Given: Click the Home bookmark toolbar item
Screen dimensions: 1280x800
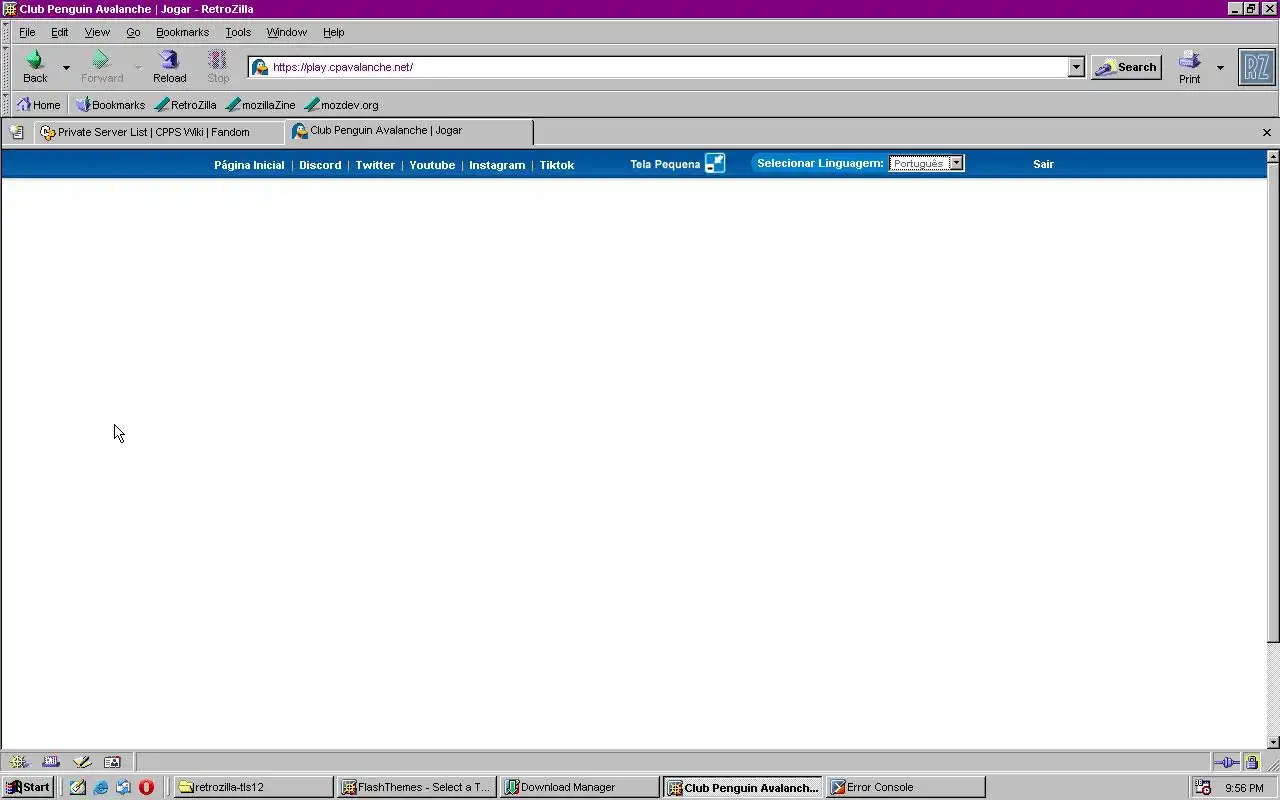Looking at the screenshot, I should (x=39, y=104).
